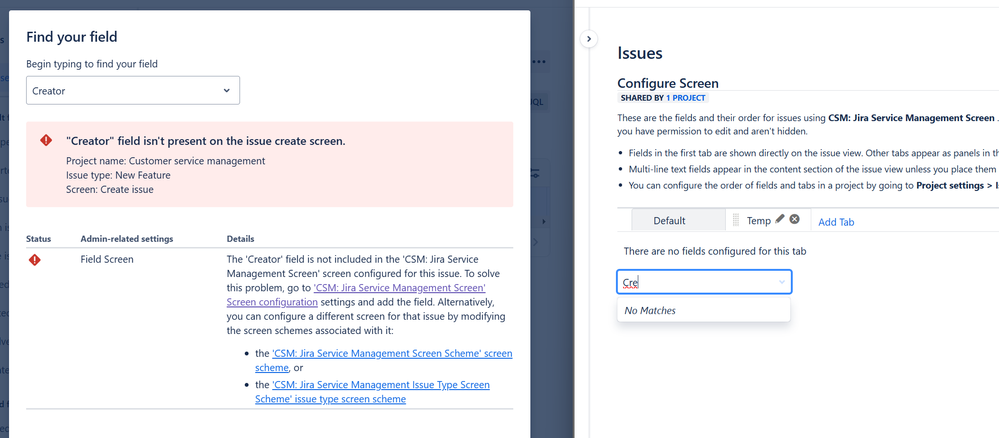Click the '1 PROJECT' shared-by link
999x438 pixels.
click(x=686, y=98)
